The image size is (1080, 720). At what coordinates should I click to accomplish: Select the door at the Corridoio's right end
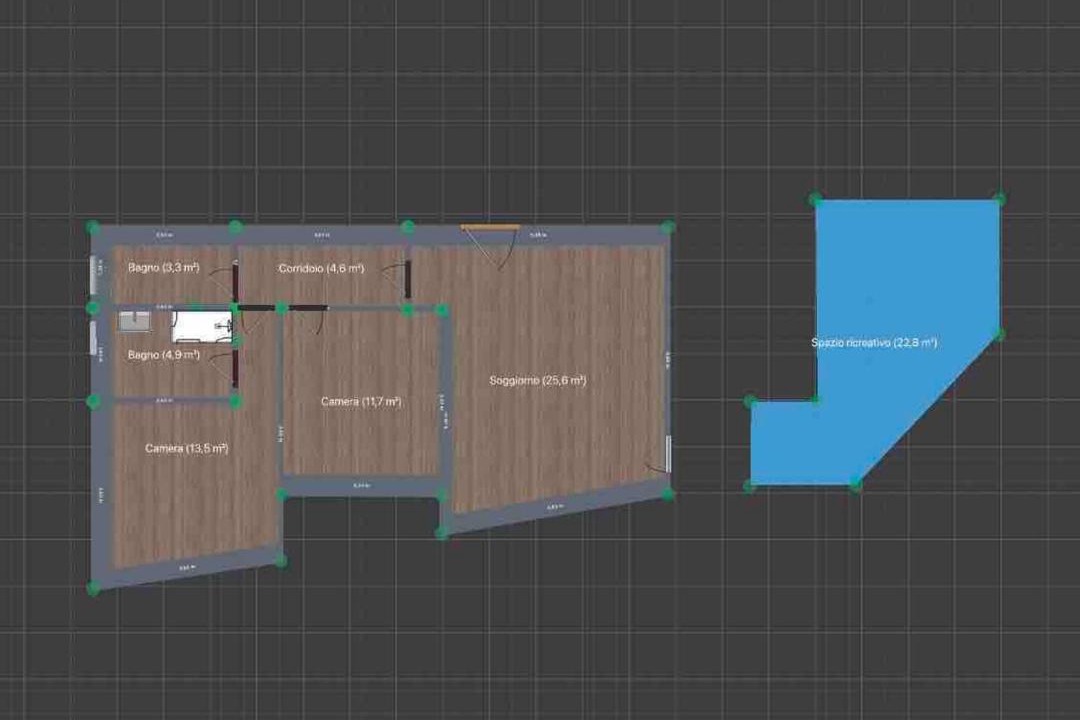tap(408, 280)
